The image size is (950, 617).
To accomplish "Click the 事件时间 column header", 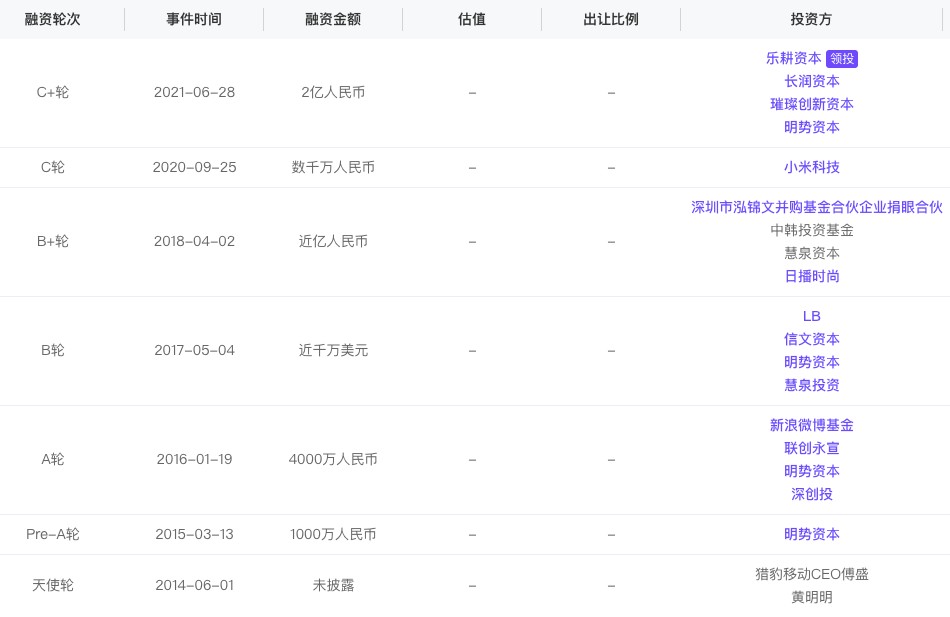I will click(194, 19).
